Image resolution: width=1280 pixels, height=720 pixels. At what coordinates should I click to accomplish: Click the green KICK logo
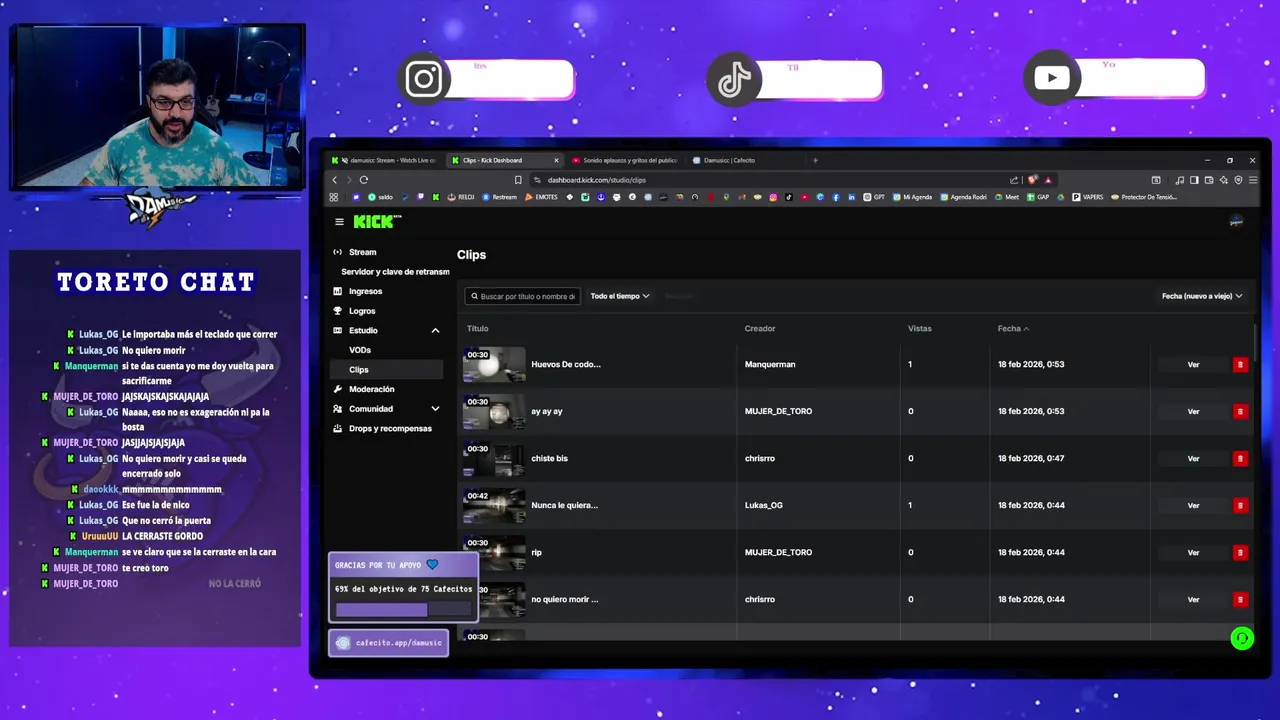377,222
